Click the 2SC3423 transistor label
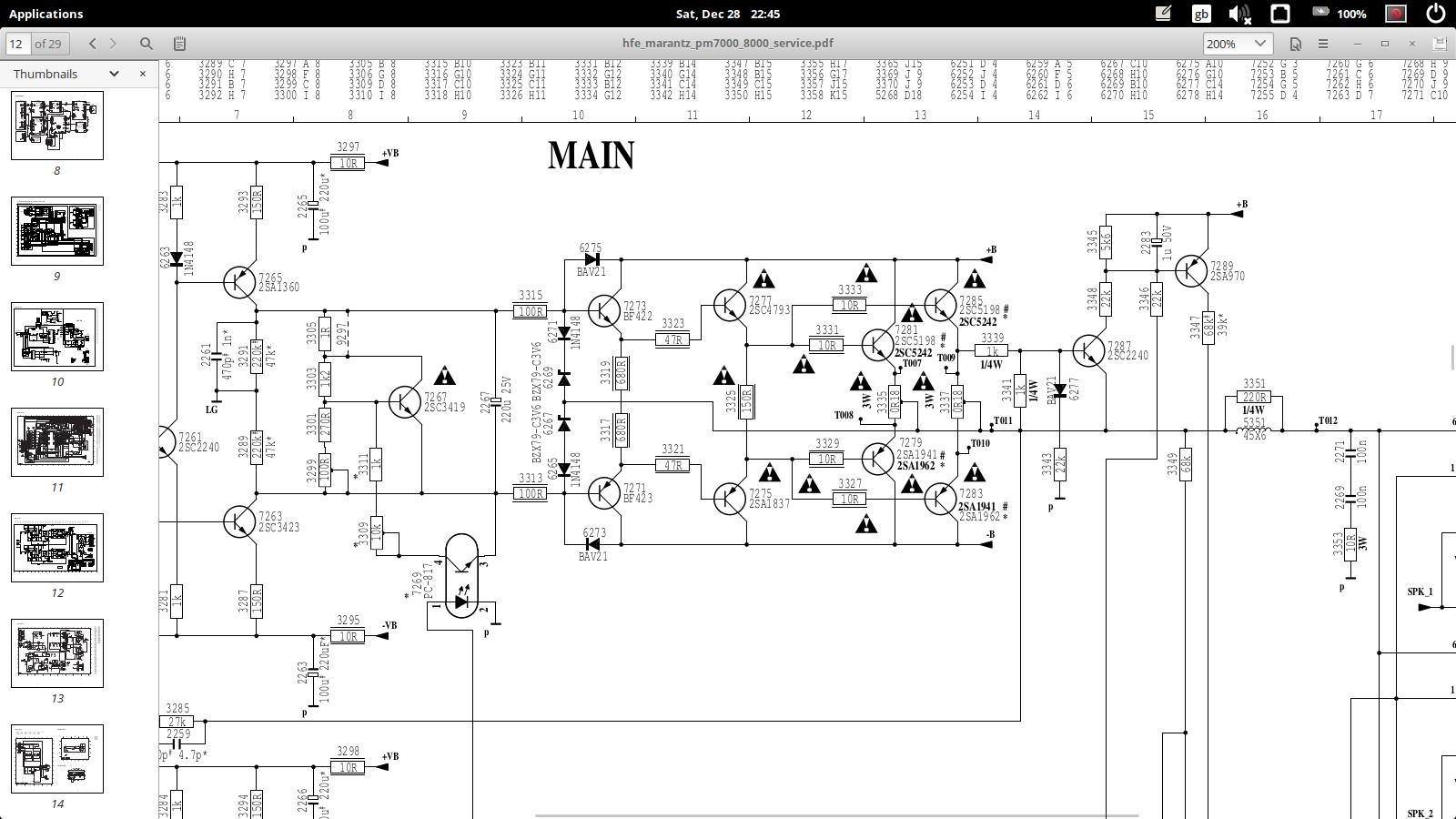 click(278, 528)
